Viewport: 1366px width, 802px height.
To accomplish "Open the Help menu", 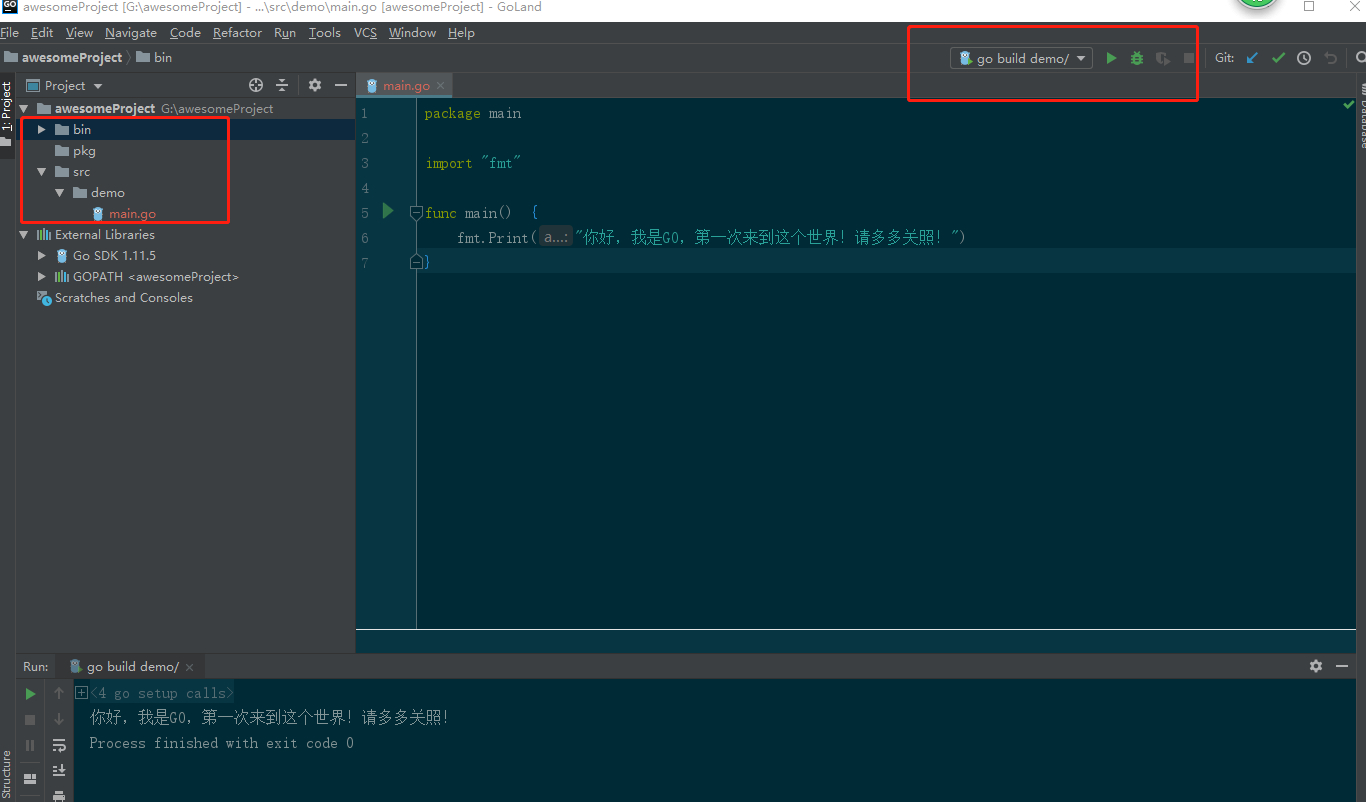I will [461, 32].
